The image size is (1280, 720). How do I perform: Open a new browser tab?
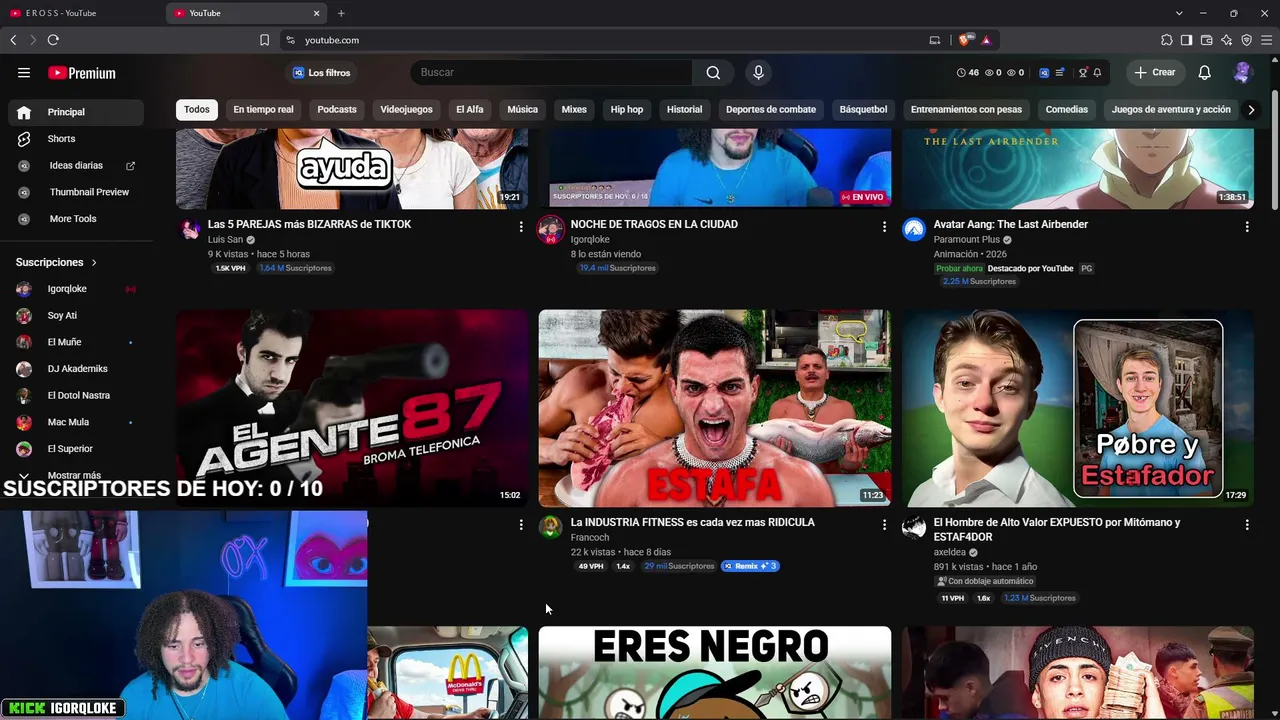(x=341, y=13)
